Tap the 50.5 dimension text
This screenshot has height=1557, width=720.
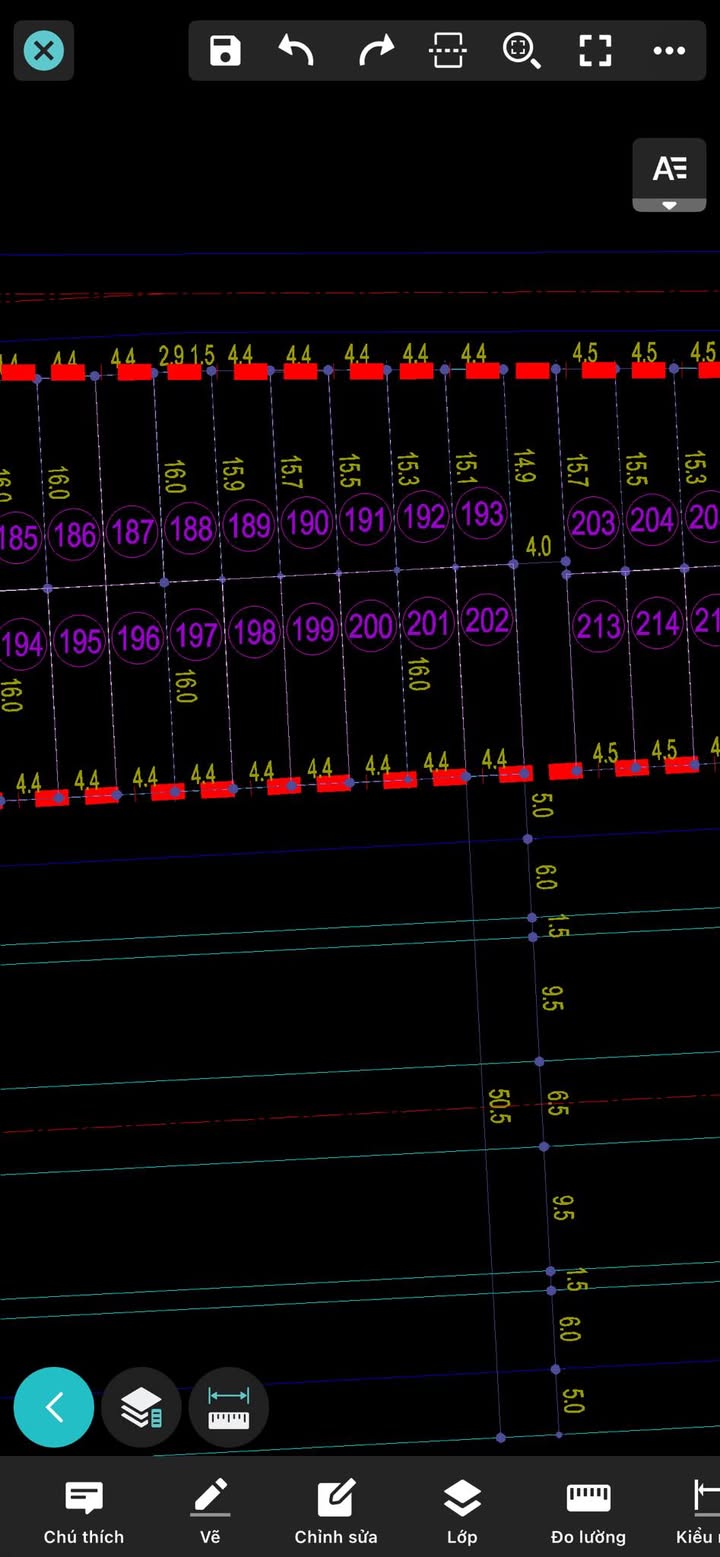[499, 1105]
